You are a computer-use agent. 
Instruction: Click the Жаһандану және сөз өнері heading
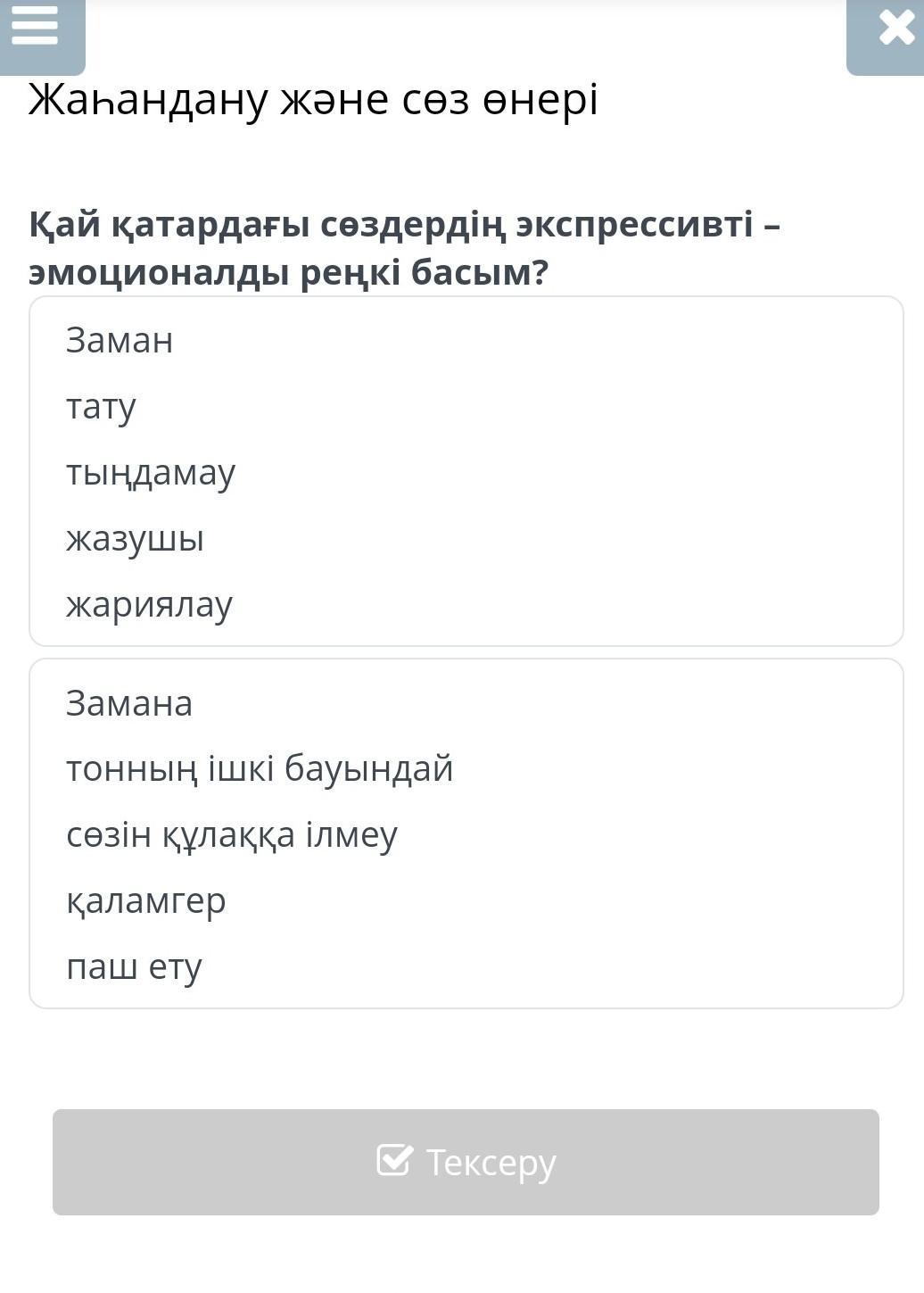(313, 99)
